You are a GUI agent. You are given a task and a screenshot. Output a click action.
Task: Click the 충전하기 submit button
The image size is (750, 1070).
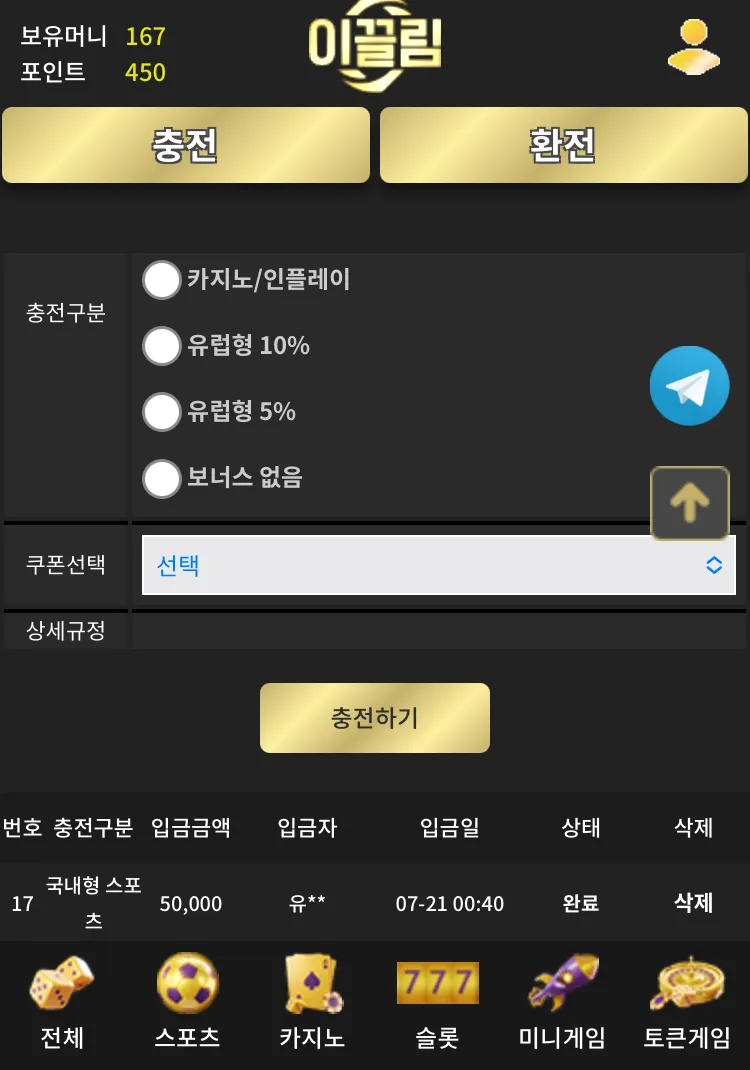tap(375, 718)
